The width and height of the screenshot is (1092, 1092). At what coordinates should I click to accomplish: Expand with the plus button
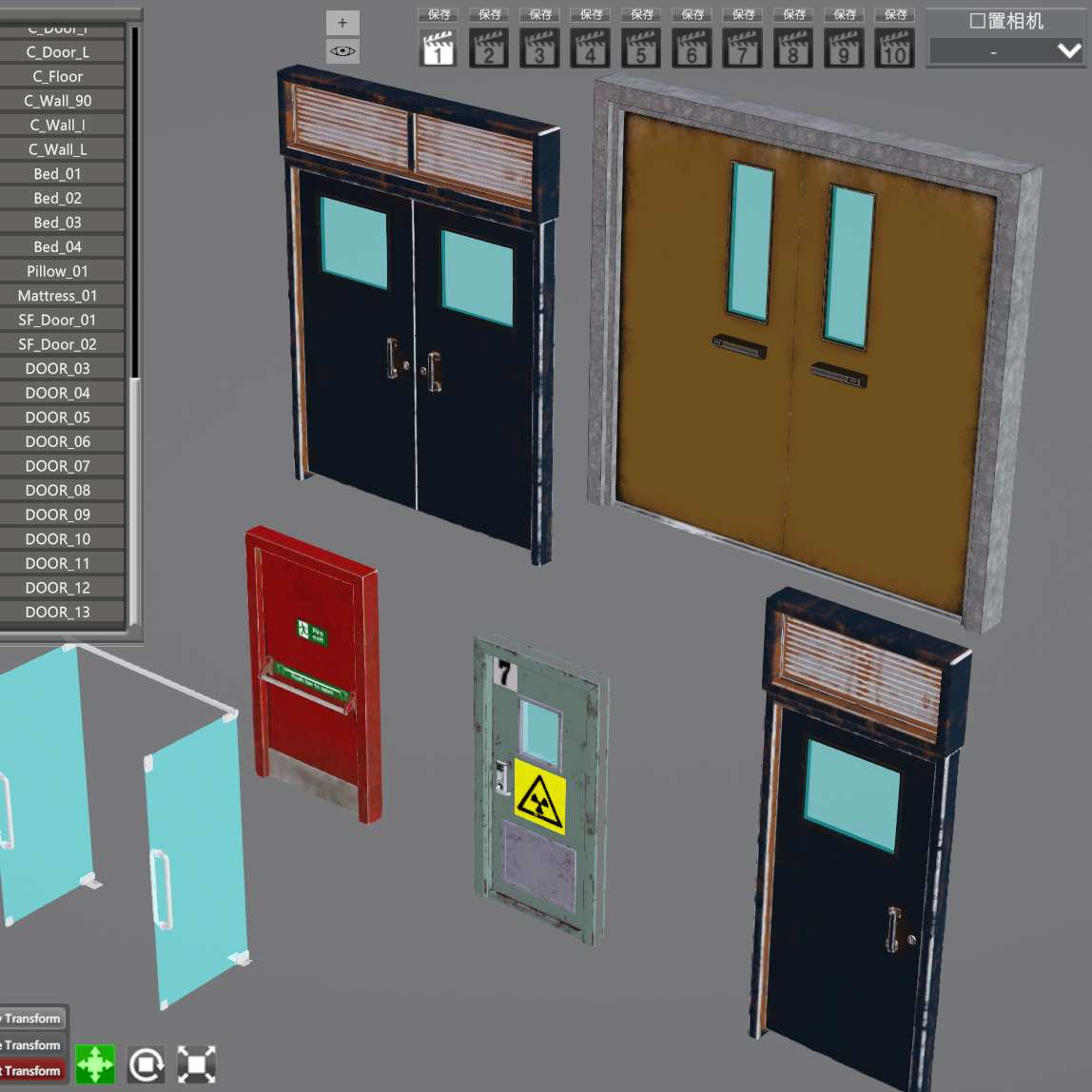pos(342,23)
